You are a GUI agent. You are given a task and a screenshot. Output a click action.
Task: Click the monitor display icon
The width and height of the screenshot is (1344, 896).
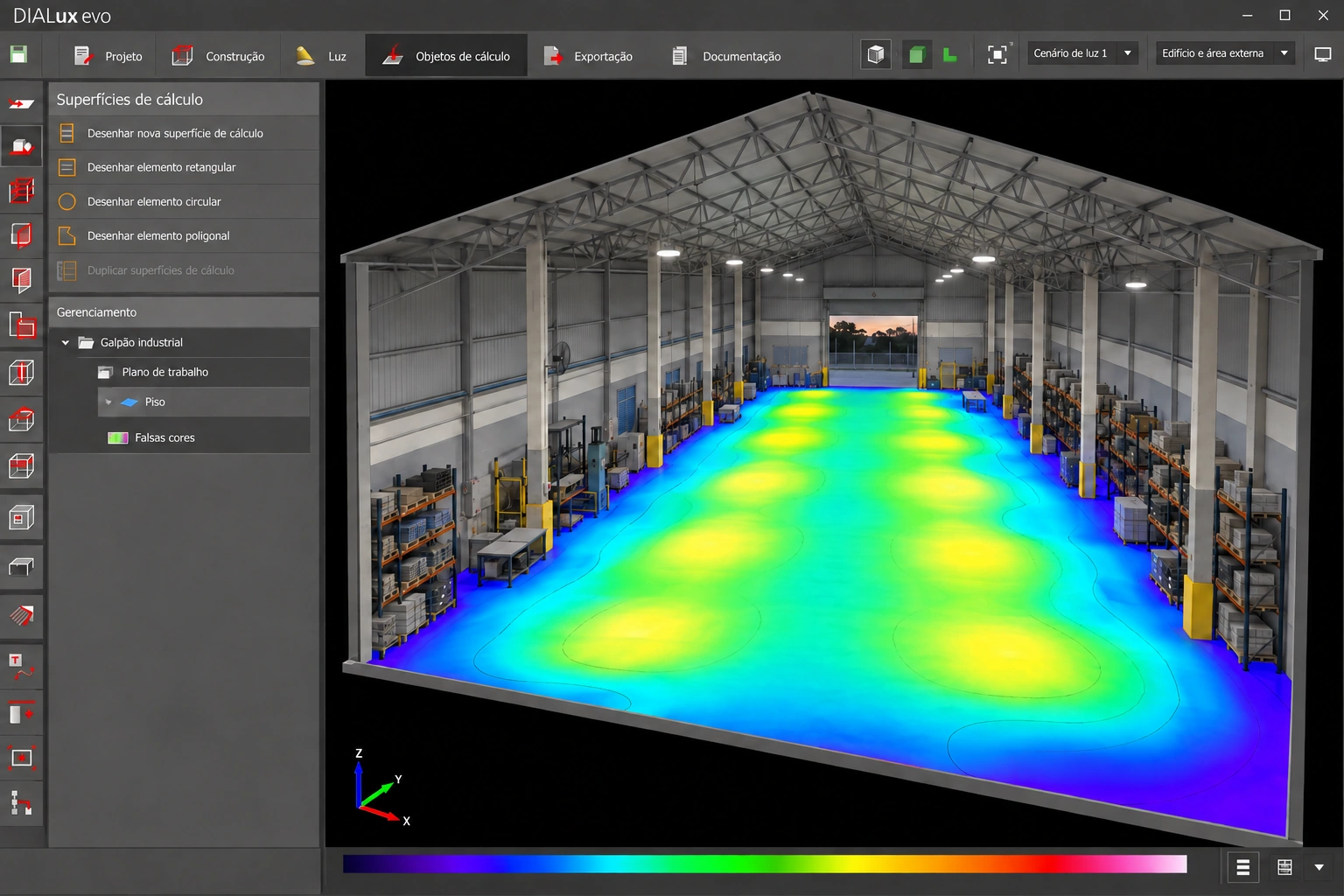[1323, 54]
